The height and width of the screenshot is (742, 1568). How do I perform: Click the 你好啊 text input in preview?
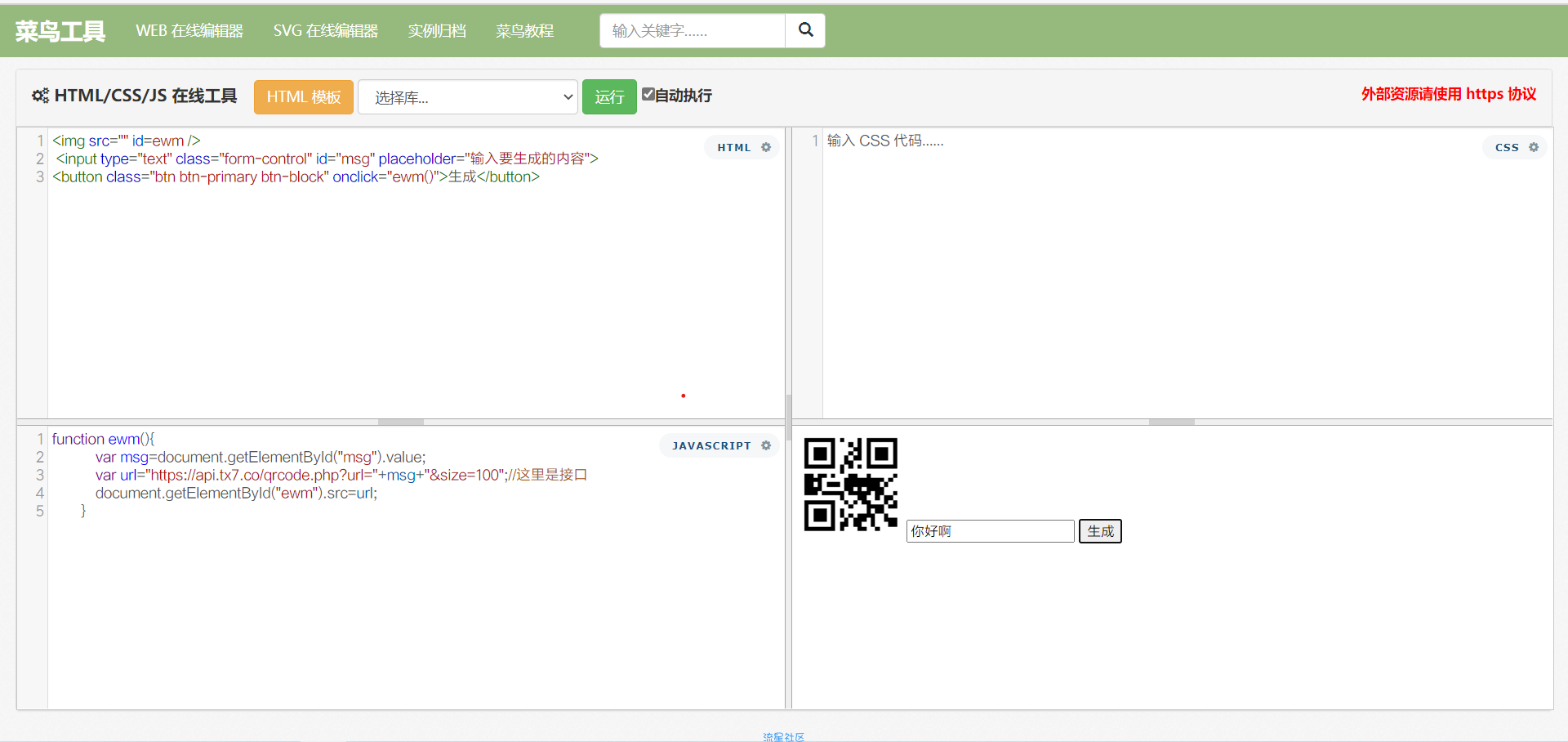pos(991,531)
